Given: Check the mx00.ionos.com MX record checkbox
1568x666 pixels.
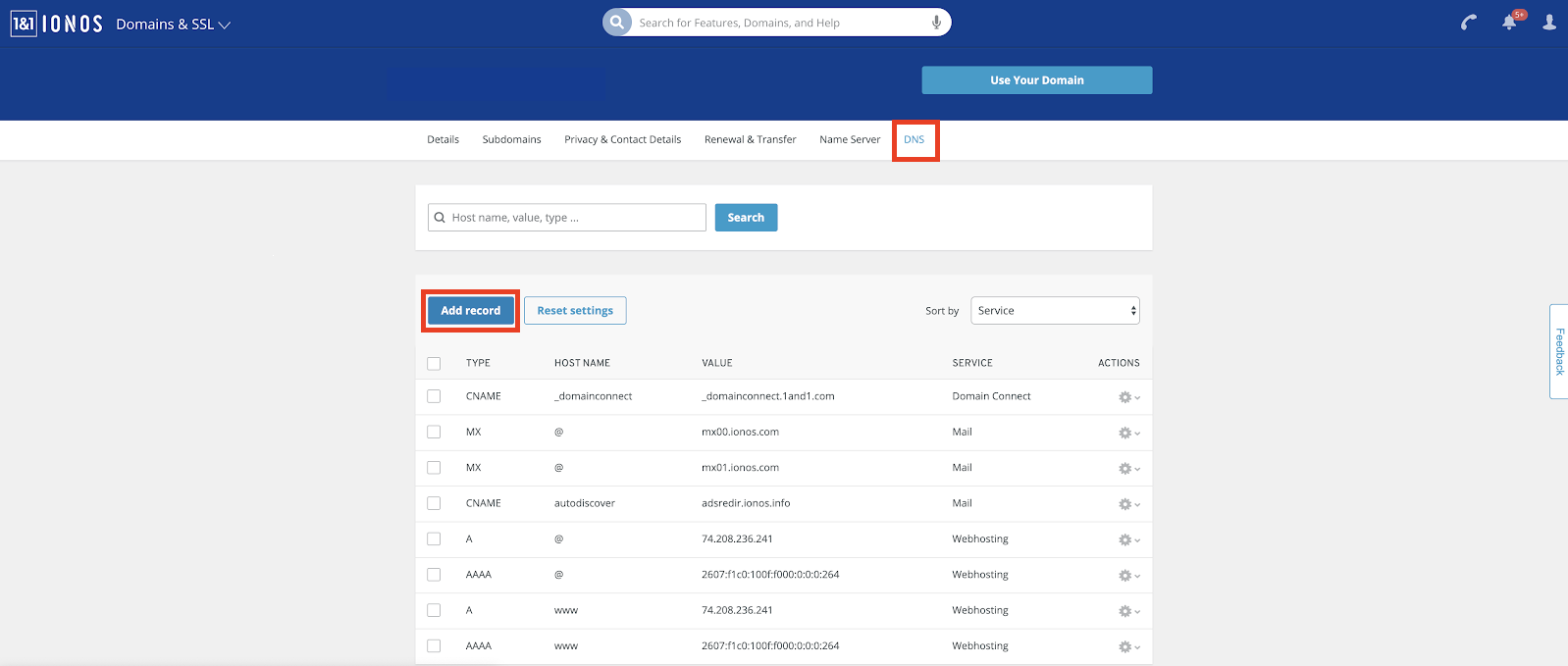Looking at the screenshot, I should pyautogui.click(x=434, y=432).
